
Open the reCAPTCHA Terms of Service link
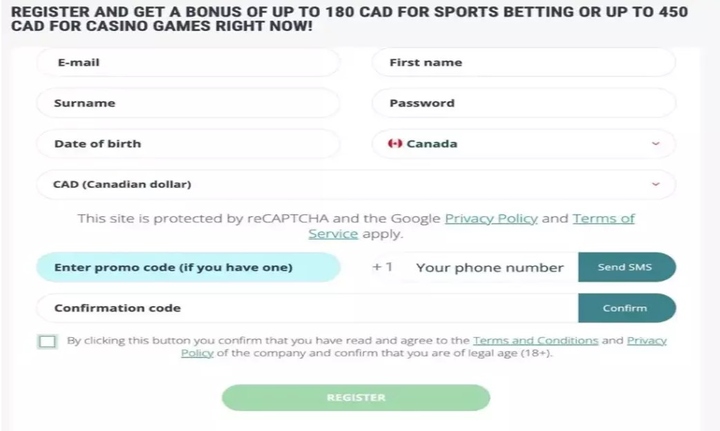tap(604, 218)
